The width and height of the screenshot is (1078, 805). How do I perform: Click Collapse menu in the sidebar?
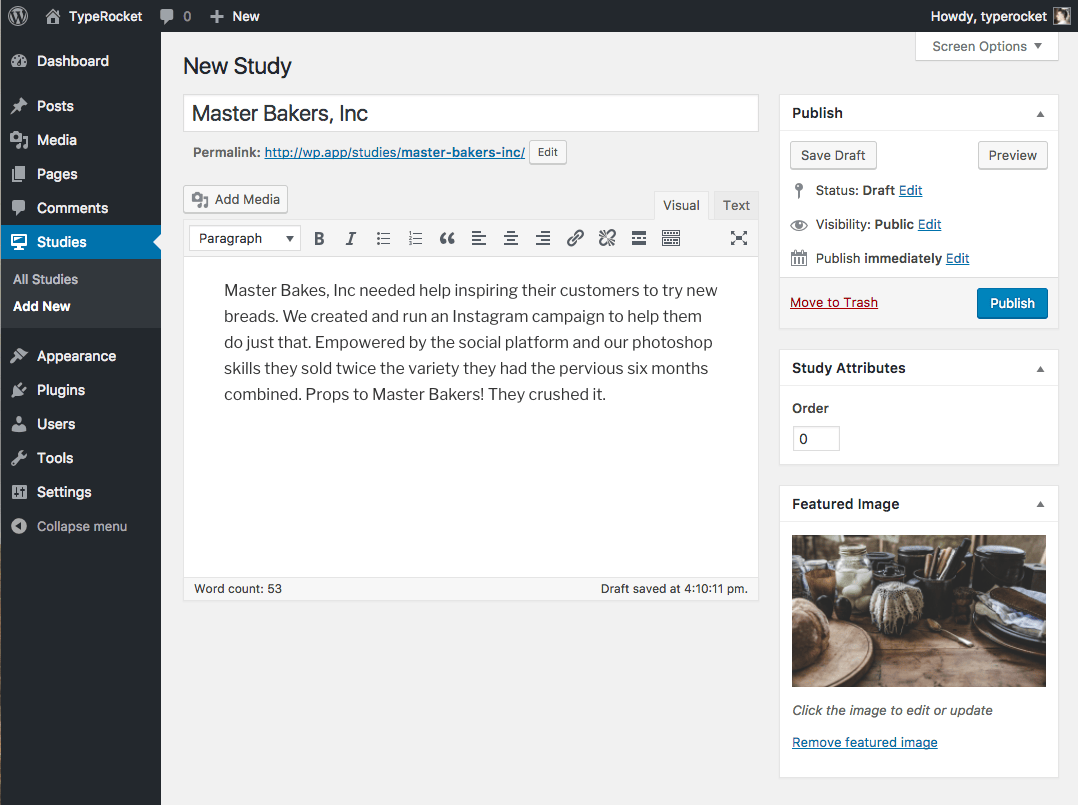click(80, 526)
